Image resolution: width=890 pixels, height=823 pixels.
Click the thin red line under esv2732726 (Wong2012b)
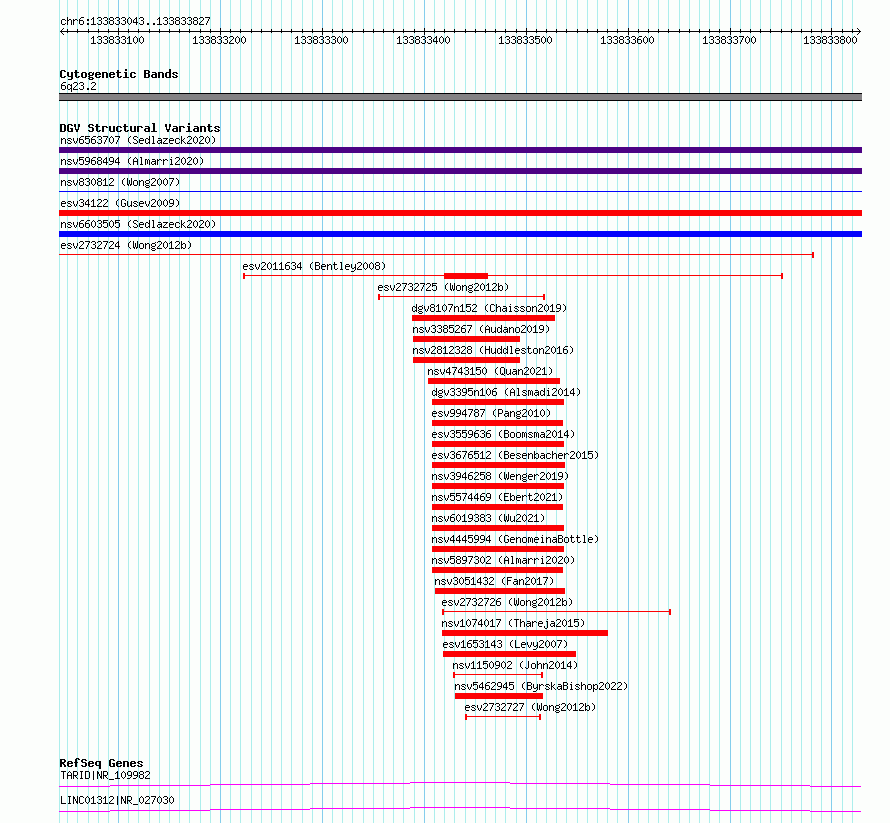(x=556, y=612)
